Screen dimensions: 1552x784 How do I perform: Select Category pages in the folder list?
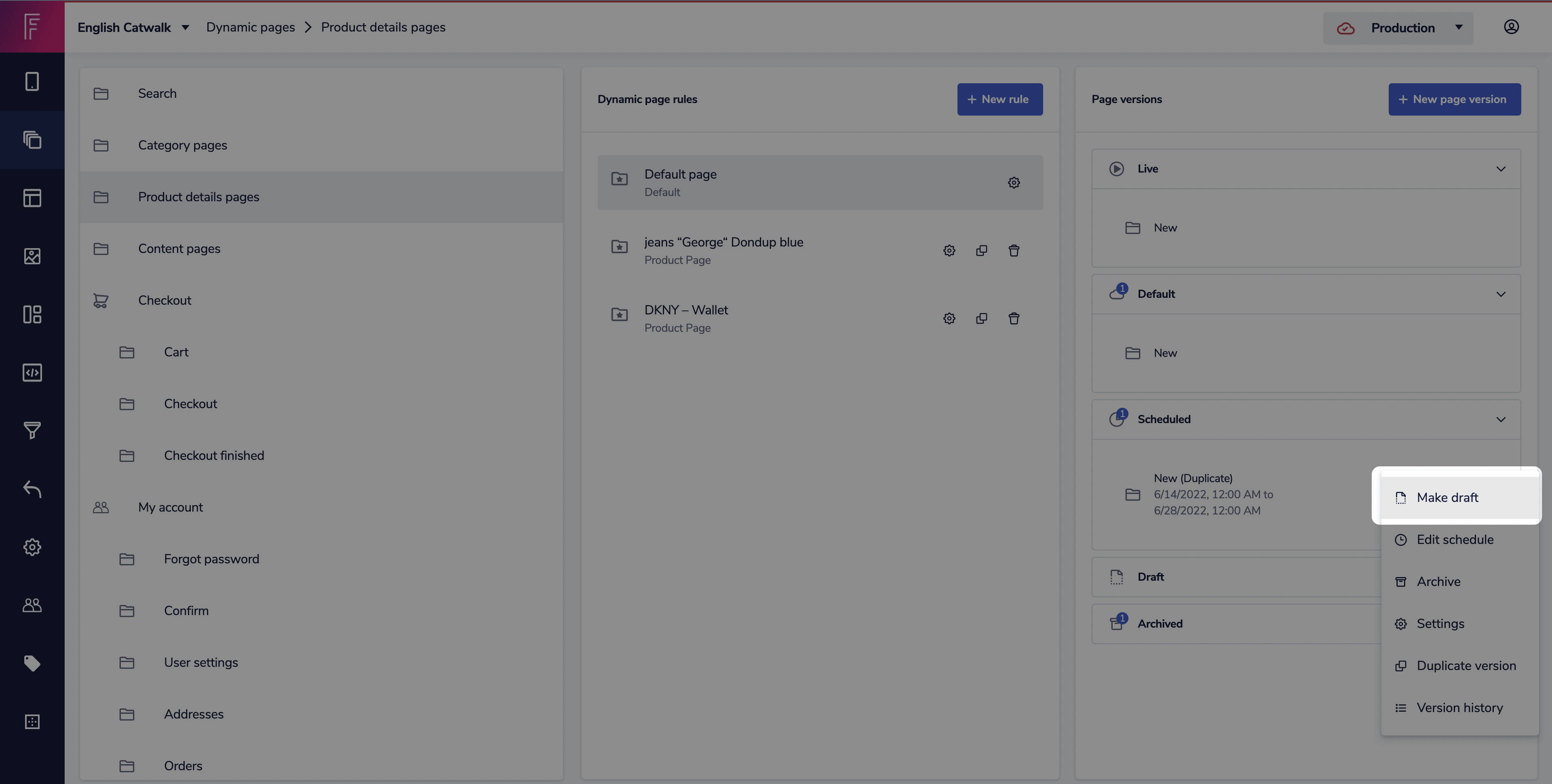(x=183, y=145)
